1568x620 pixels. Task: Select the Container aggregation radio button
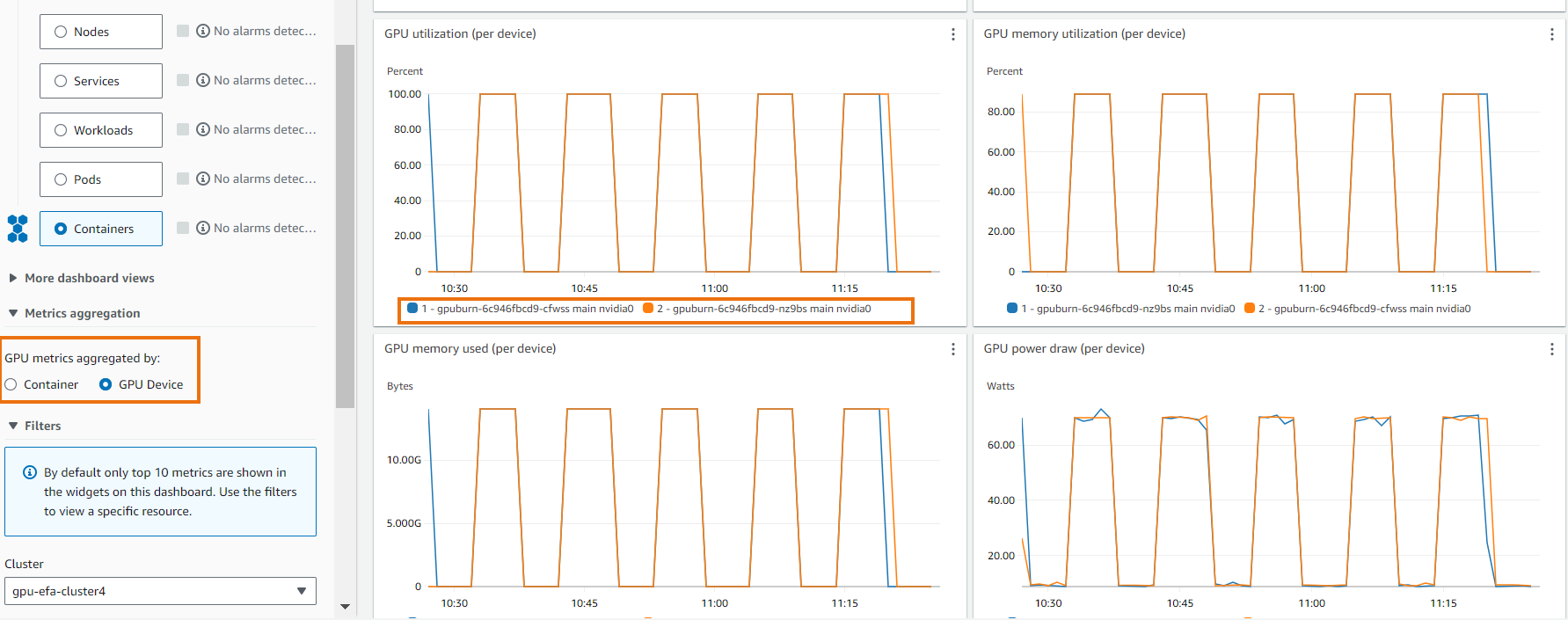point(11,384)
